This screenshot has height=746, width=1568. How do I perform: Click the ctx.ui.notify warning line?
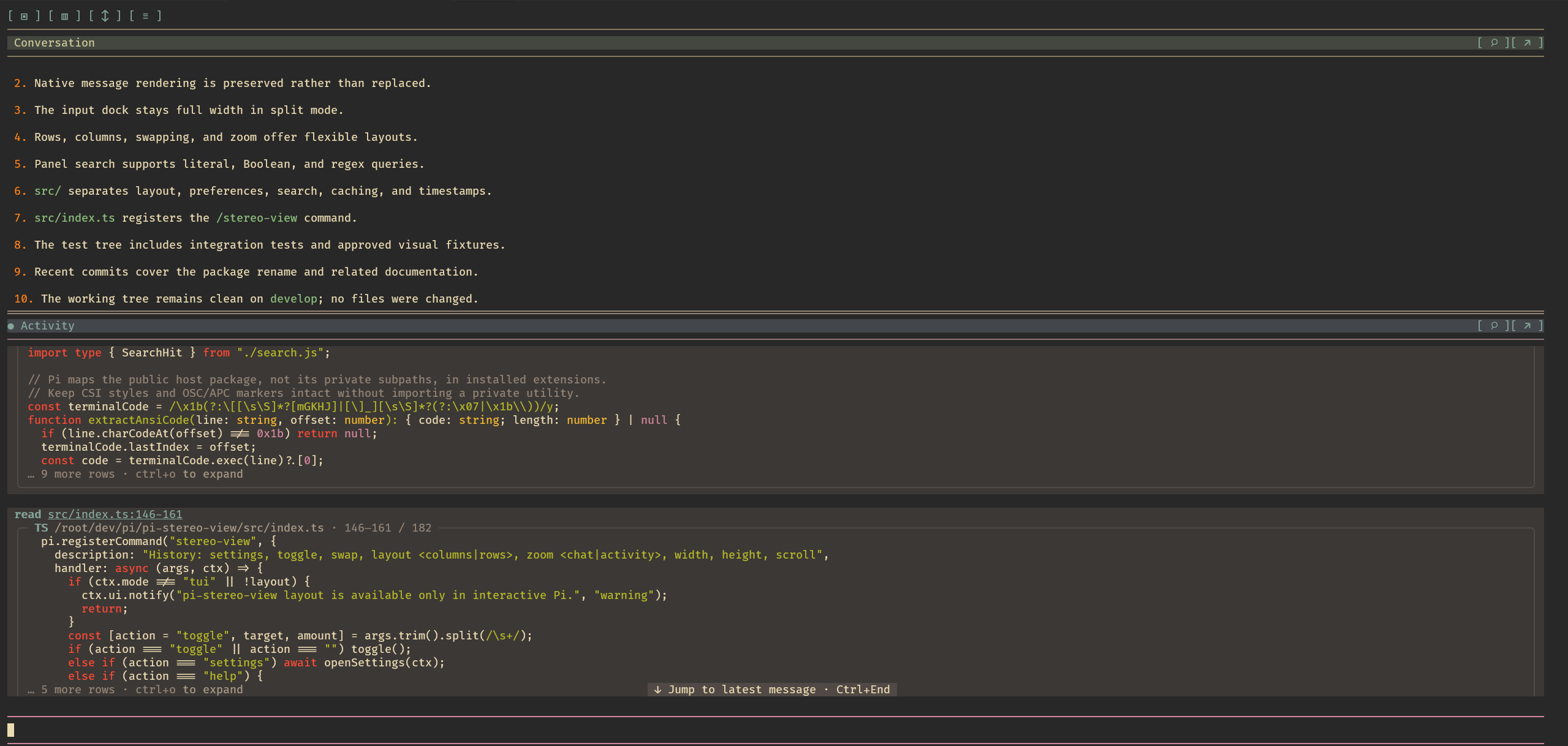(x=374, y=595)
